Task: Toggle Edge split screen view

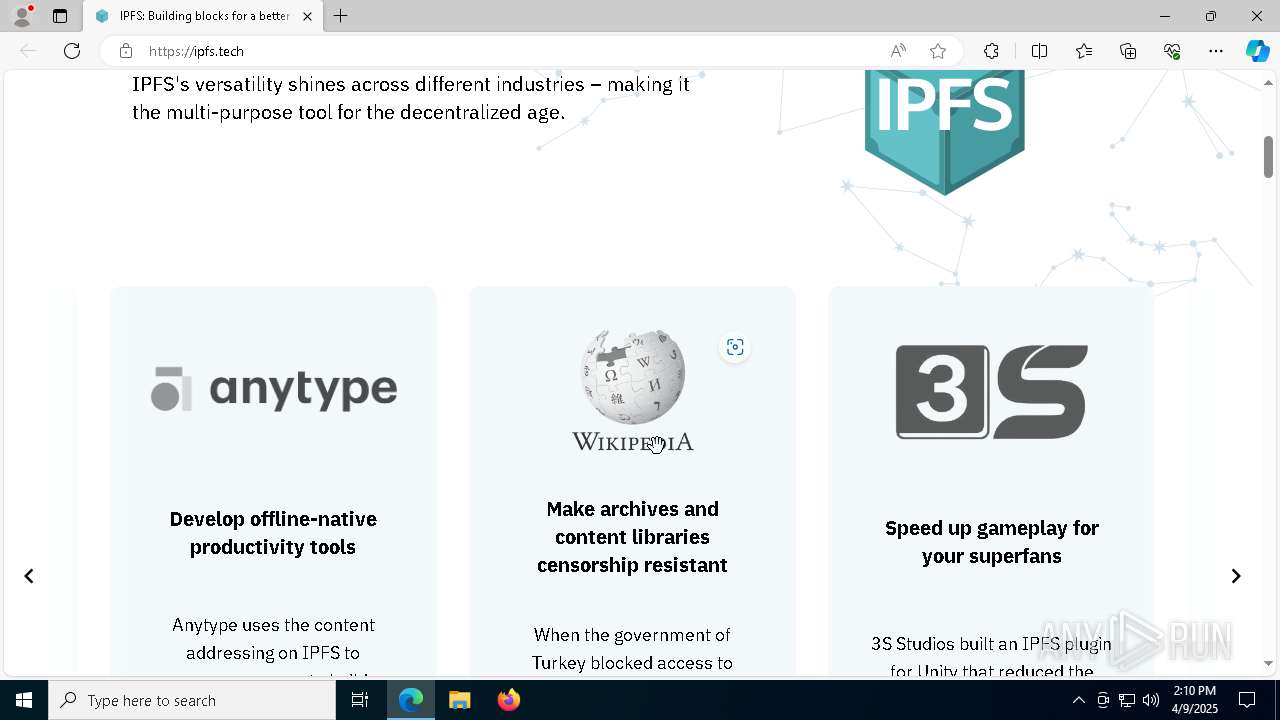Action: point(1039,51)
